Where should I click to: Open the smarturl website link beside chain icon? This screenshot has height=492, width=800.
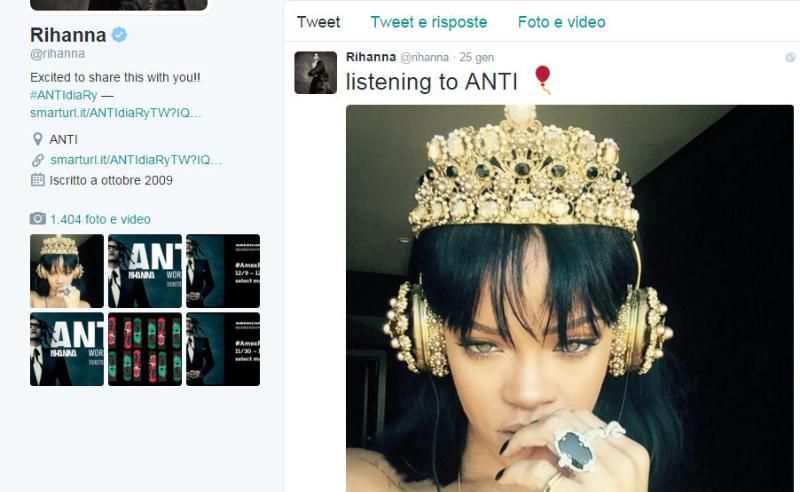[136, 160]
